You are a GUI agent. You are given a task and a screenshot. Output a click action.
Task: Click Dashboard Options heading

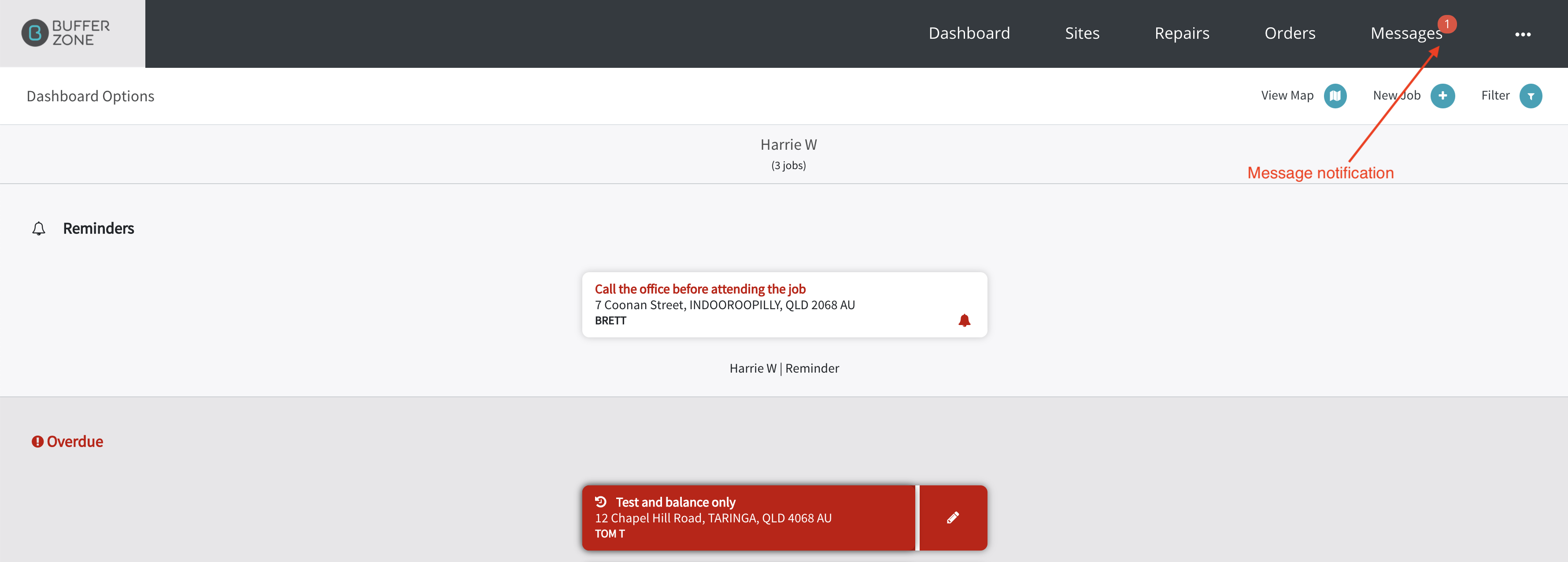tap(90, 96)
